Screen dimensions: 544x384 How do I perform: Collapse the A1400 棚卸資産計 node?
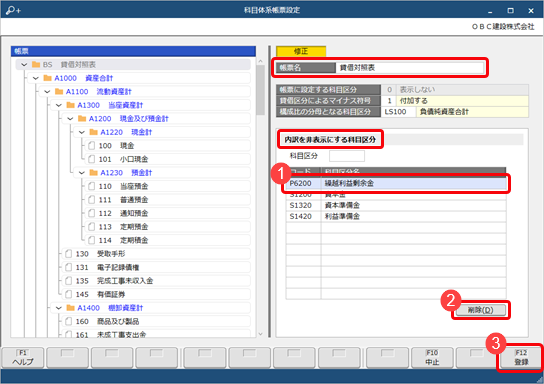[59, 308]
